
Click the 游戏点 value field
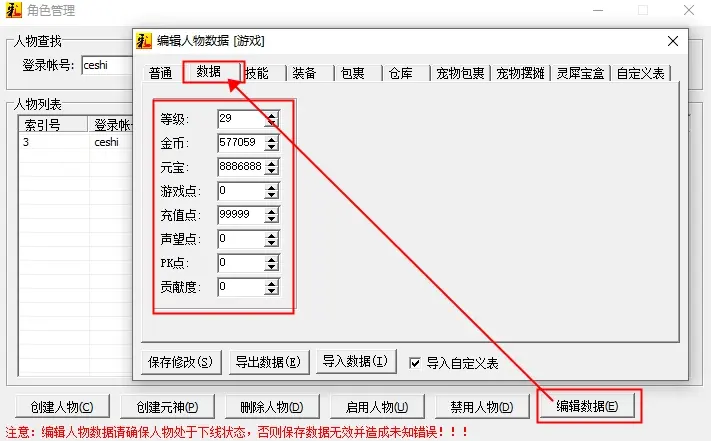(x=241, y=191)
